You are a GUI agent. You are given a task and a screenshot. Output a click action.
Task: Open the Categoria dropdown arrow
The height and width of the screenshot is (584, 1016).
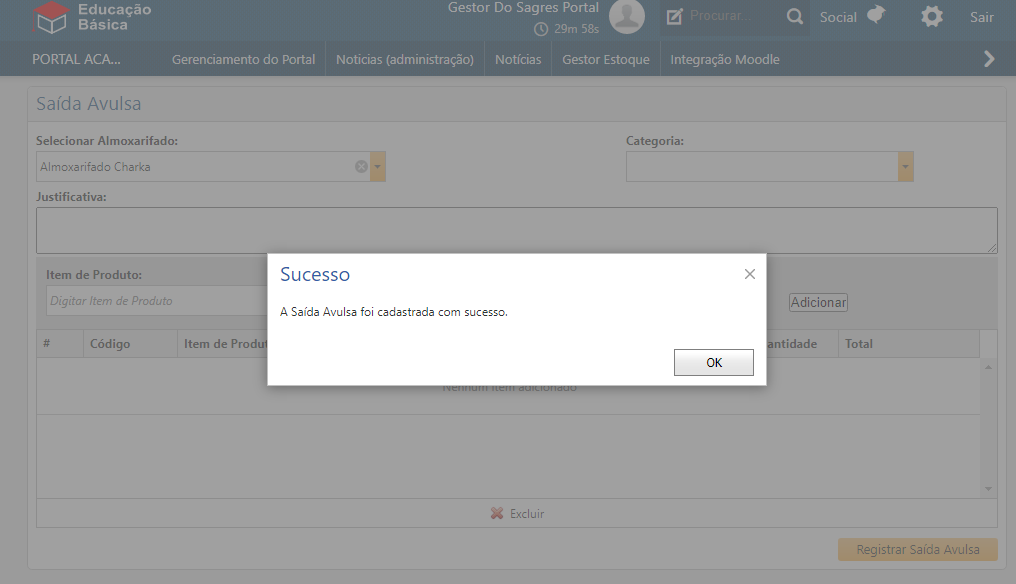coord(906,167)
